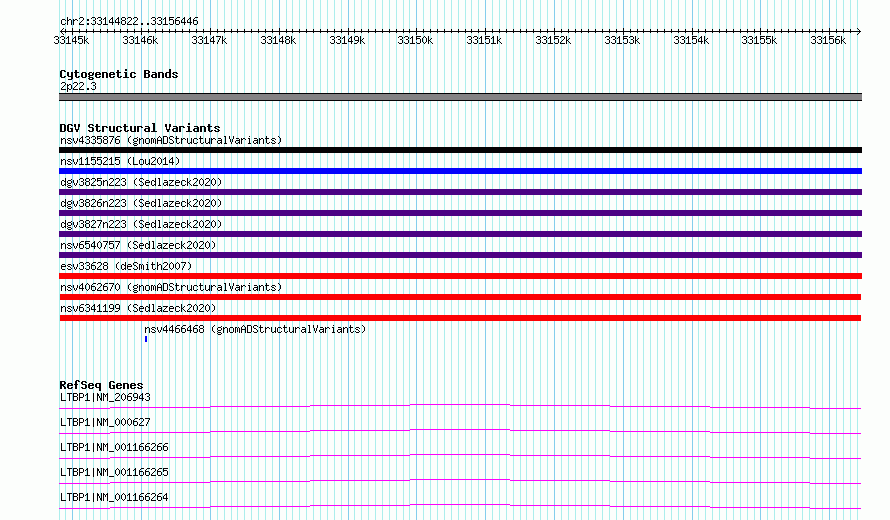Open dgv3827n223 (Sedlazeck2020) label
This screenshot has height=520, width=890.
coord(141,224)
